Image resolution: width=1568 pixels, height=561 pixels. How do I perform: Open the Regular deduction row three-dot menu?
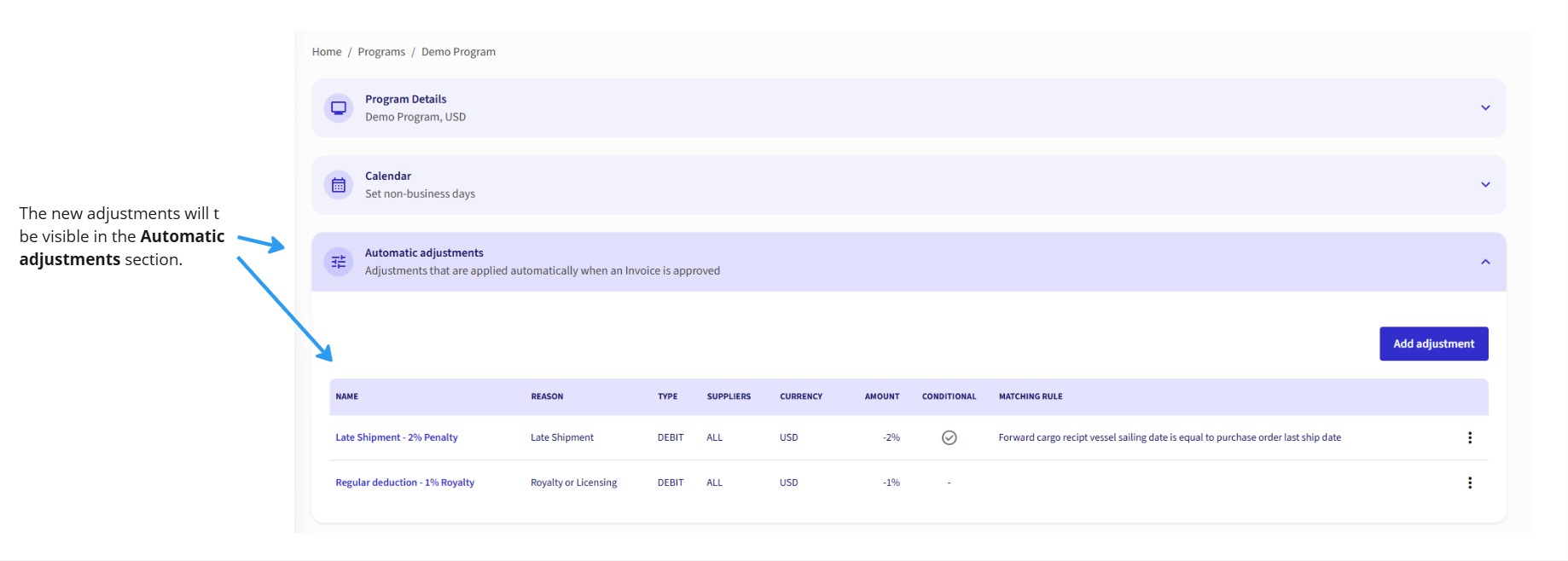click(x=1469, y=483)
